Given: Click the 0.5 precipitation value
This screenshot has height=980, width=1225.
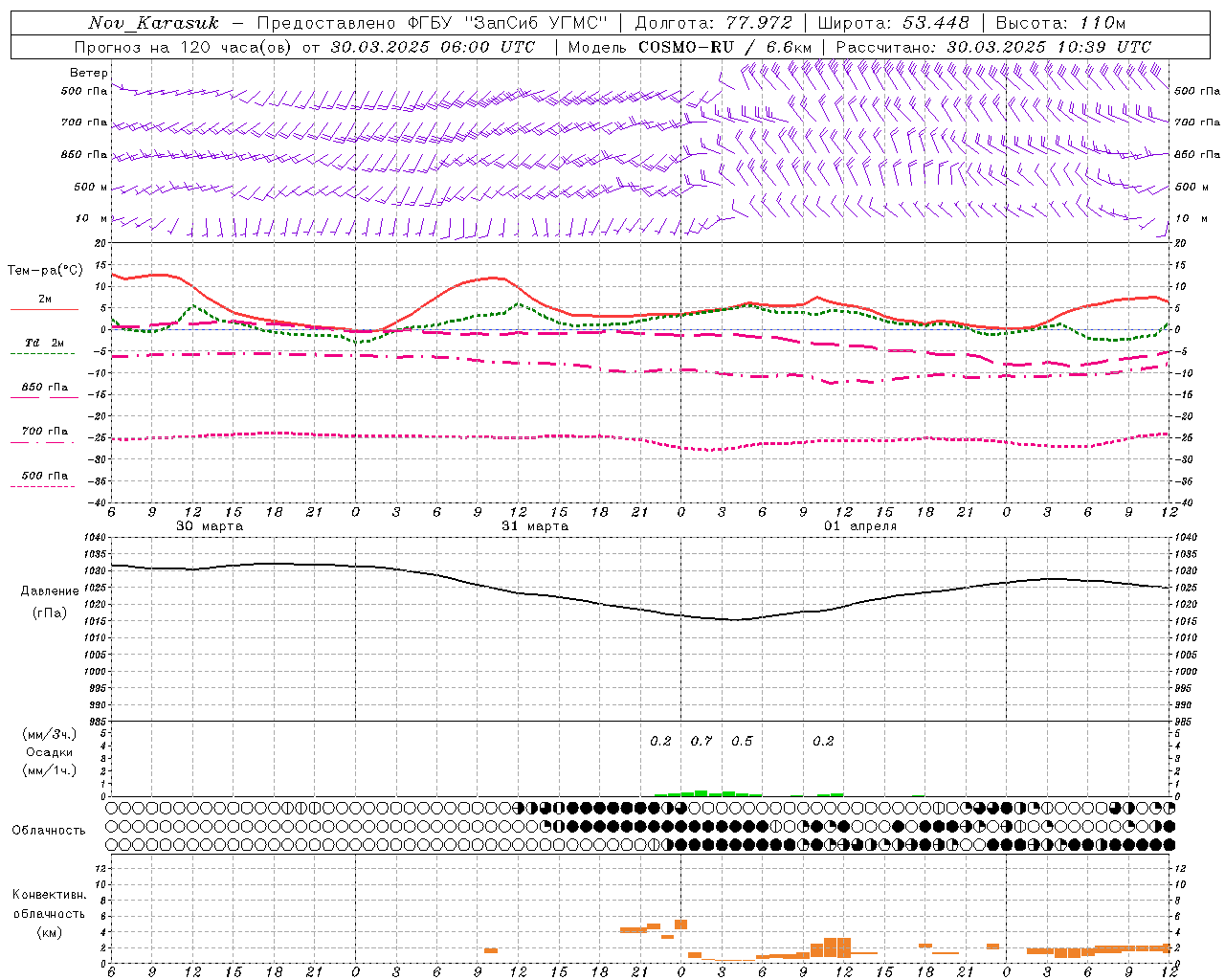Looking at the screenshot, I should [x=742, y=741].
